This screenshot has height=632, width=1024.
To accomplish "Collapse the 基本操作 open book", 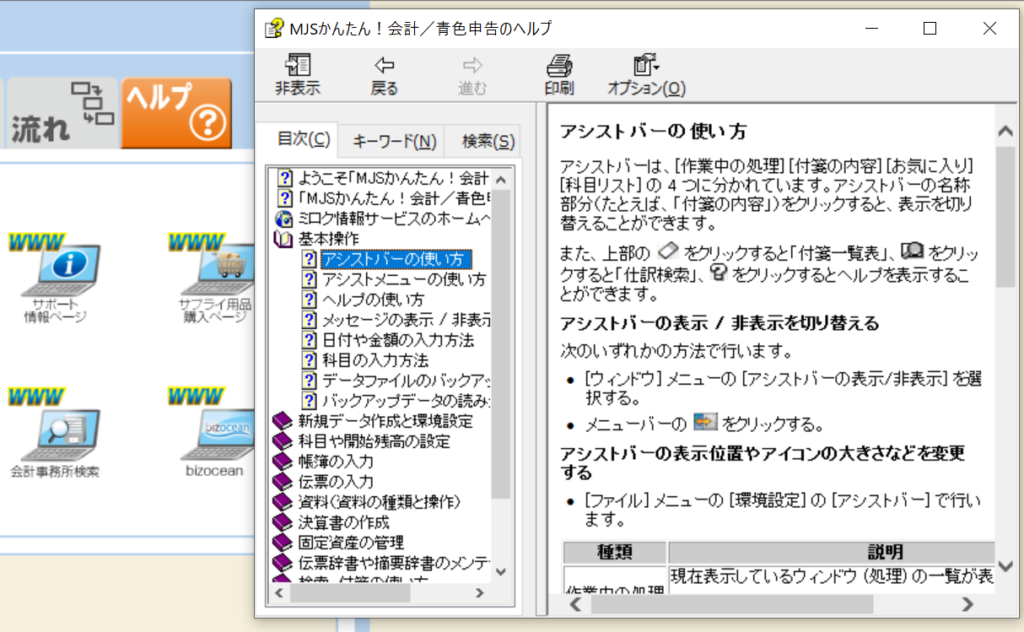I will tap(283, 239).
